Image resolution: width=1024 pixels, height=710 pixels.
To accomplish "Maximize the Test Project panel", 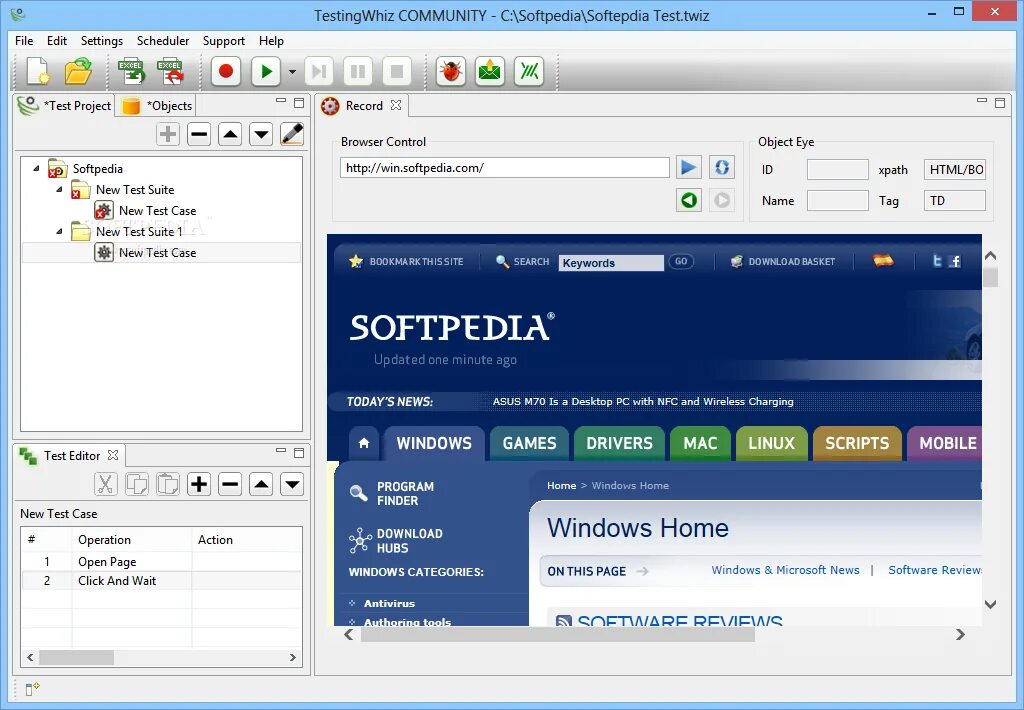I will 299,103.
